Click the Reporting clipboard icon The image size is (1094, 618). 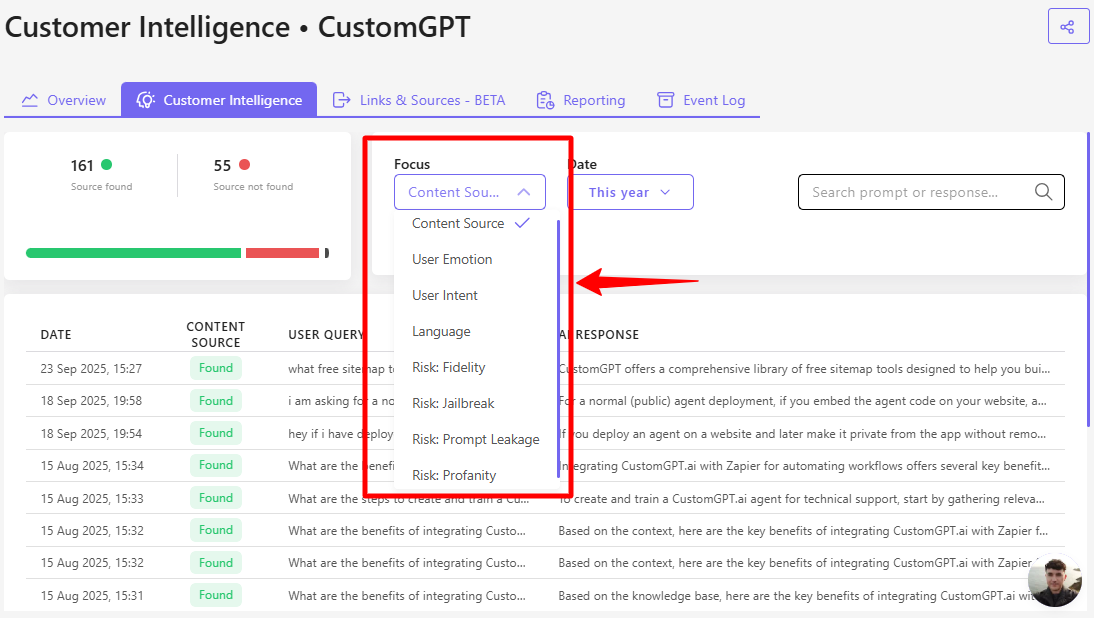[x=545, y=100]
